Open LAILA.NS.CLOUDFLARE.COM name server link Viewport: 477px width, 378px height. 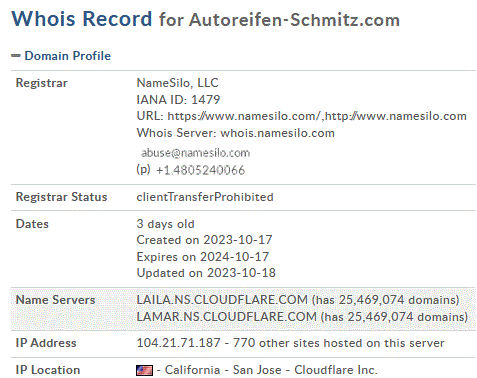(222, 300)
